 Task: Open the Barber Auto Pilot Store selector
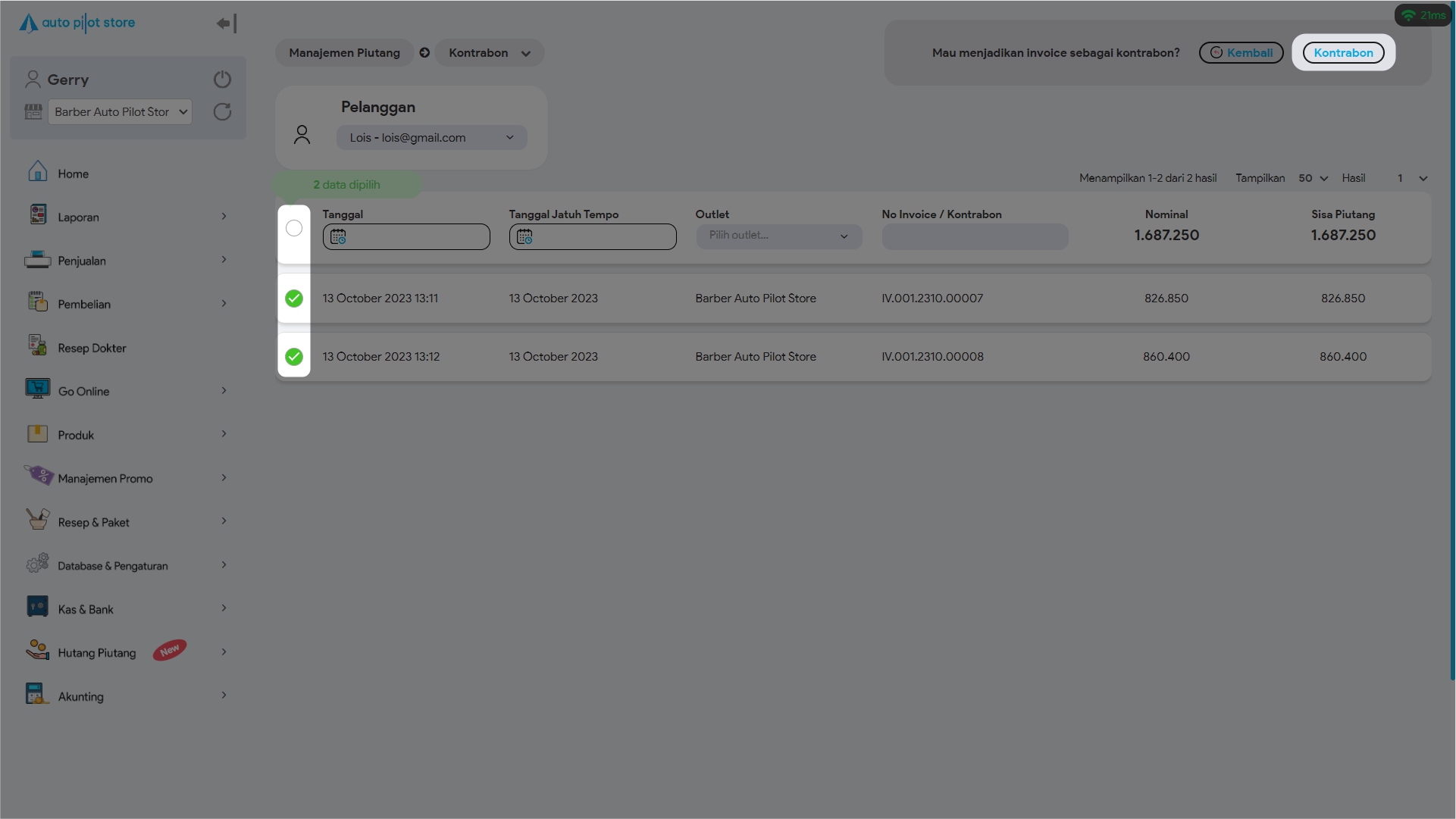click(x=120, y=112)
